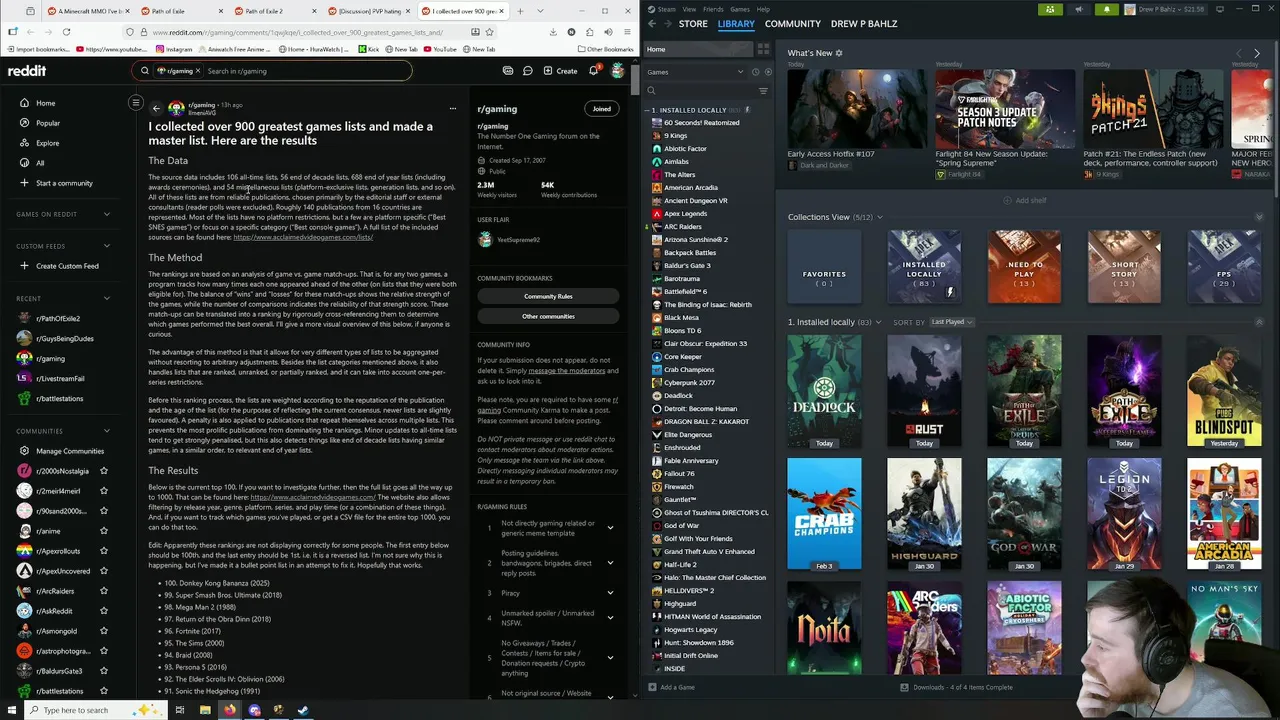Viewport: 1280px width, 720px height.
Task: Open Steam friends activity green button
Action: 1049,9
